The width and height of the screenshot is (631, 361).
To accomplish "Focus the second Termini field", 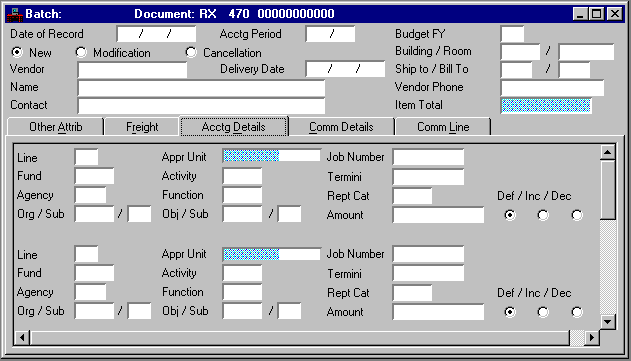I will [428, 274].
